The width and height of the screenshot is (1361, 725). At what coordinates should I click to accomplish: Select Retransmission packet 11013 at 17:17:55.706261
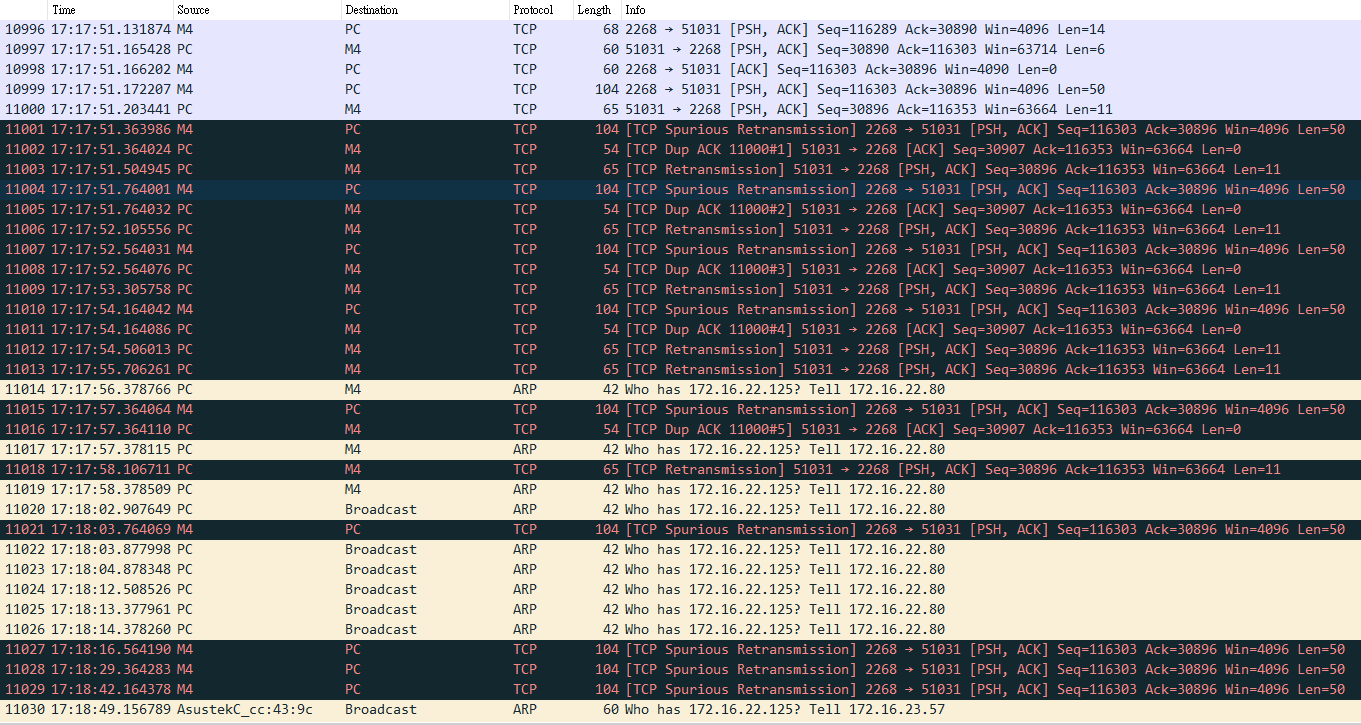click(x=680, y=370)
